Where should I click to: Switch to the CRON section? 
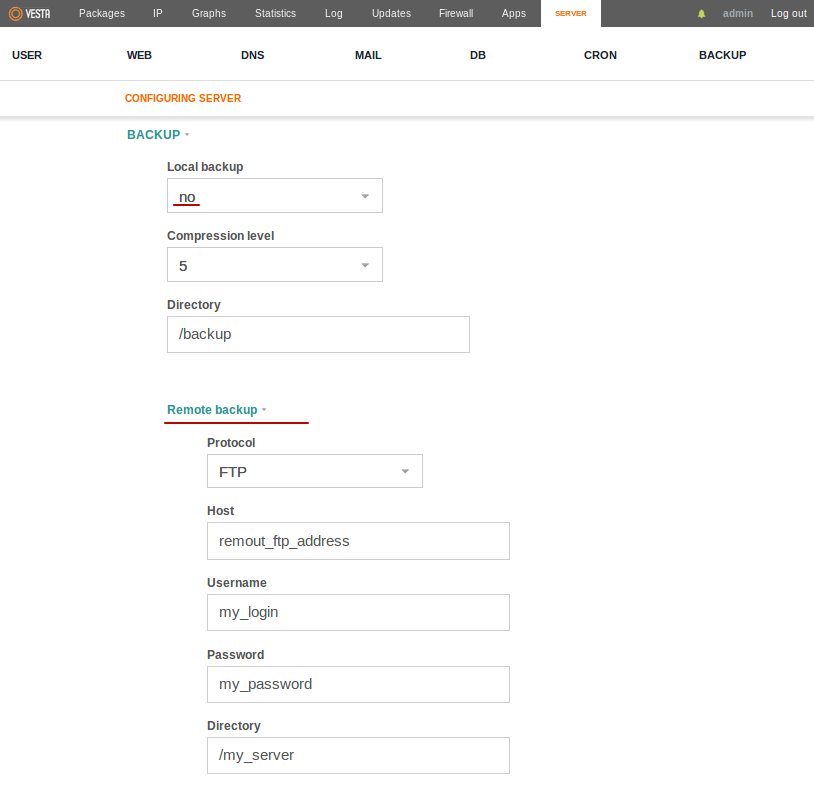600,55
